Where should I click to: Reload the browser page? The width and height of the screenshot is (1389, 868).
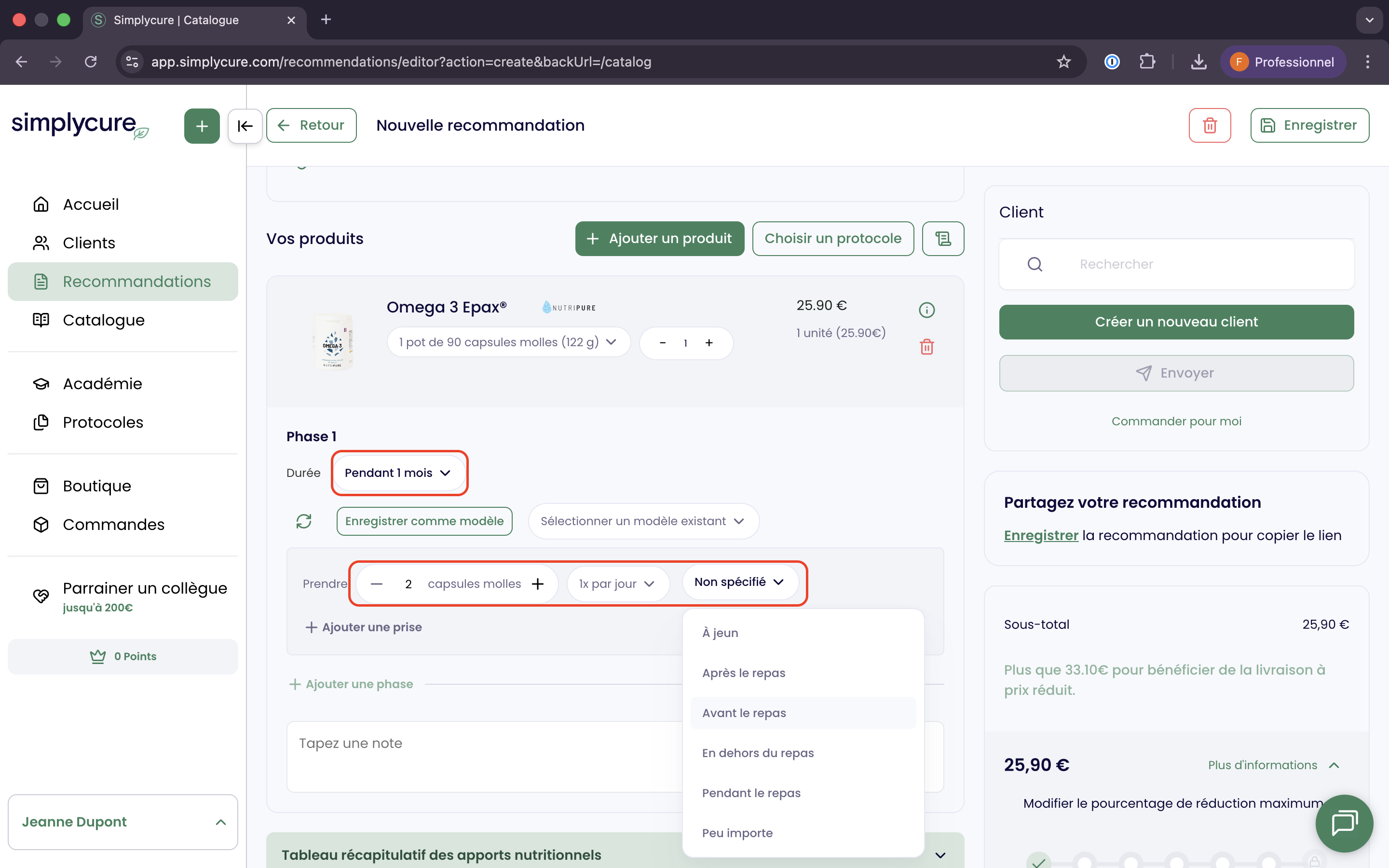point(91,61)
